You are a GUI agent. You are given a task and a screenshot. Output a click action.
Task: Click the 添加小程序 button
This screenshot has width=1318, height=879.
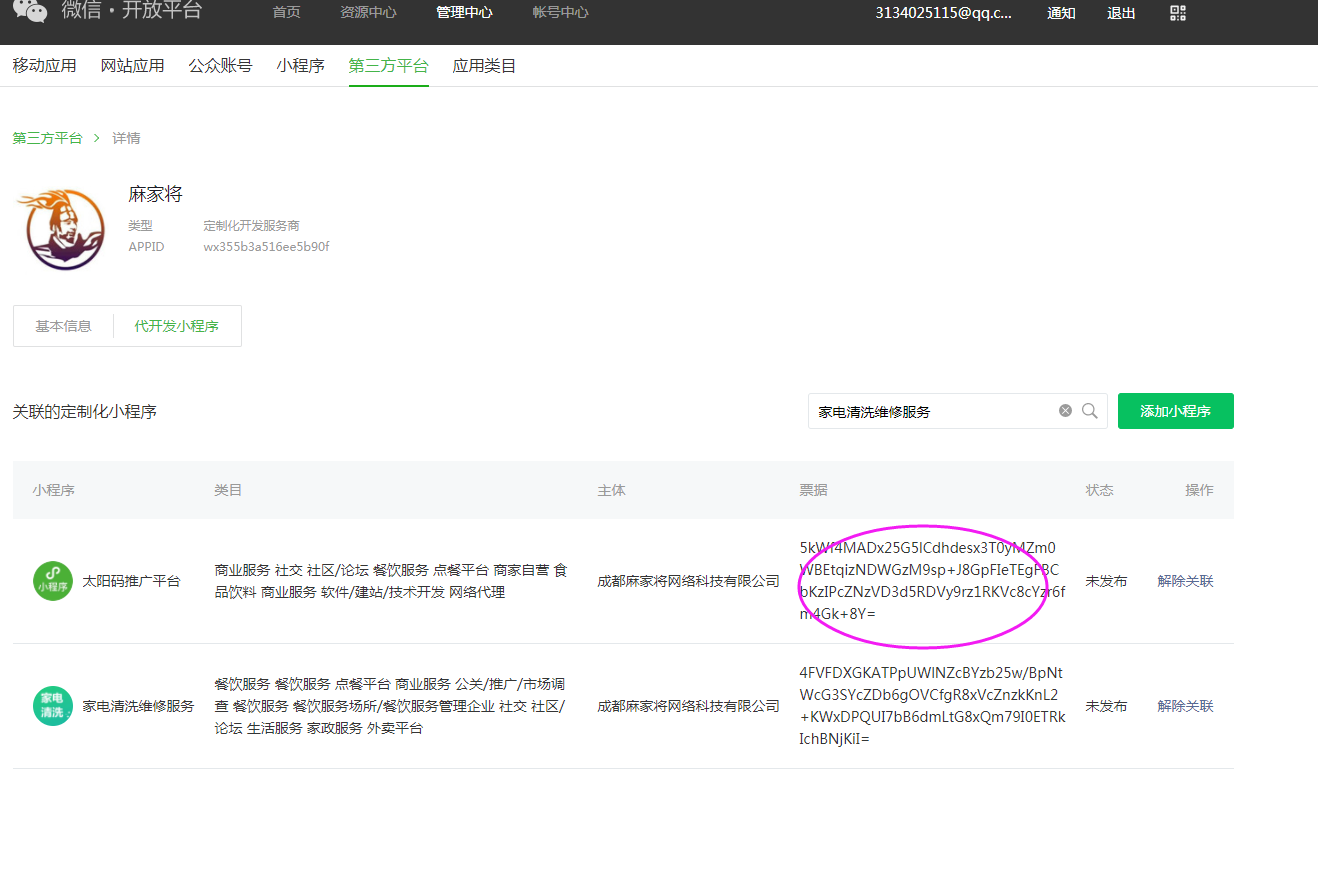tap(1176, 411)
